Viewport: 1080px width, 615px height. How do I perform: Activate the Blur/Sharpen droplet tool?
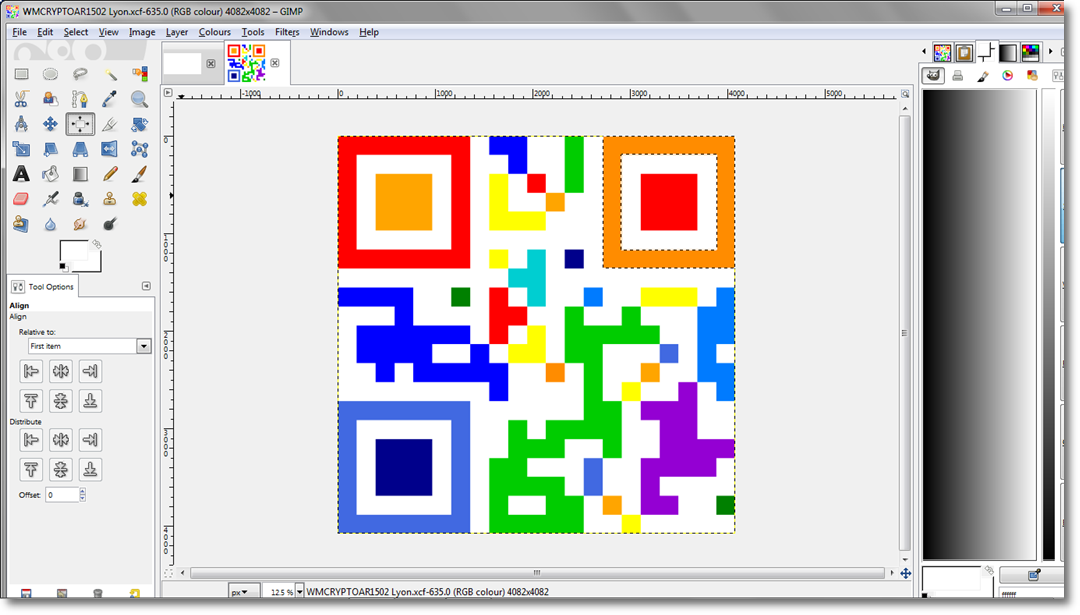tap(50, 224)
